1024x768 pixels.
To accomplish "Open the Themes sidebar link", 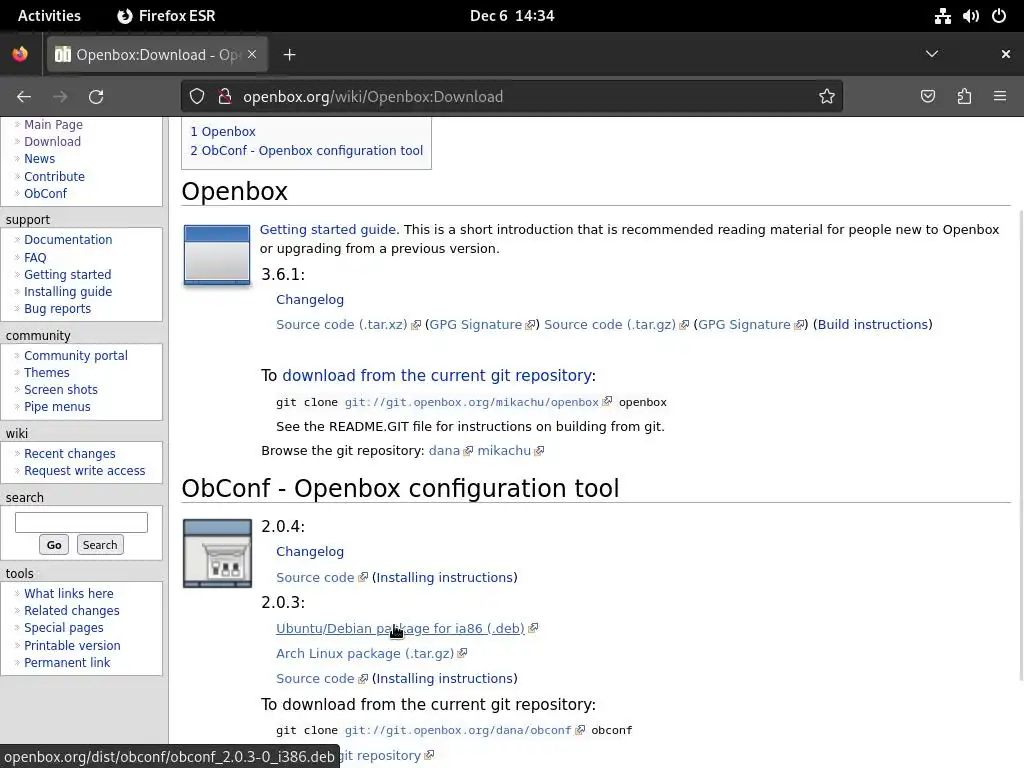I will pyautogui.click(x=46, y=372).
